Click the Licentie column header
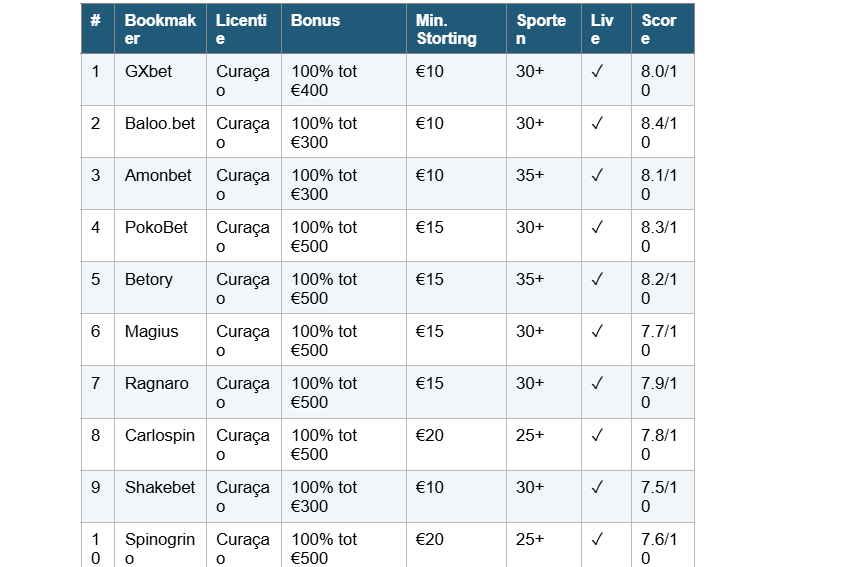The height and width of the screenshot is (567, 855). coord(241,29)
